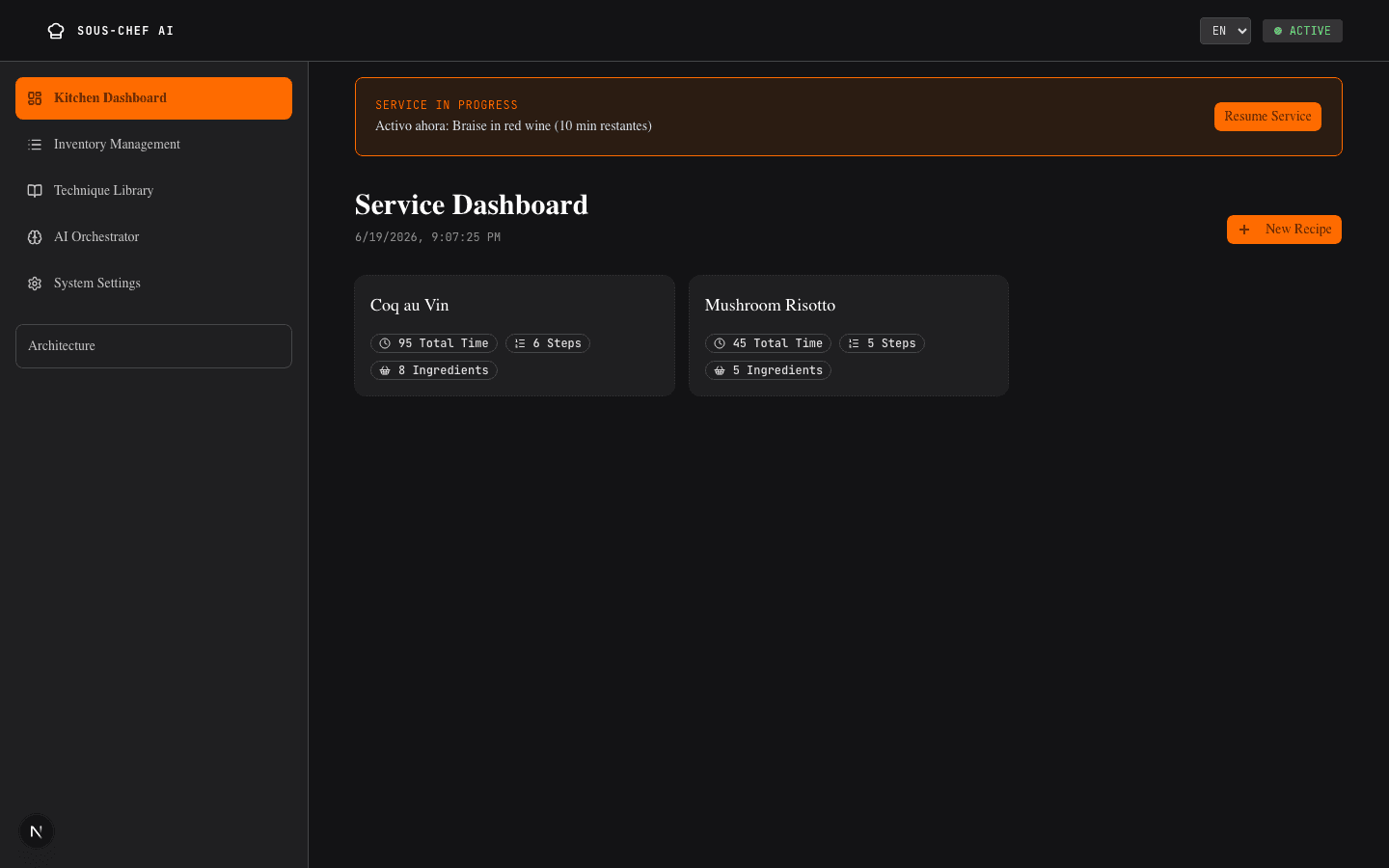
Task: Click the basket icon on Mushroom Risotto
Action: (720, 370)
